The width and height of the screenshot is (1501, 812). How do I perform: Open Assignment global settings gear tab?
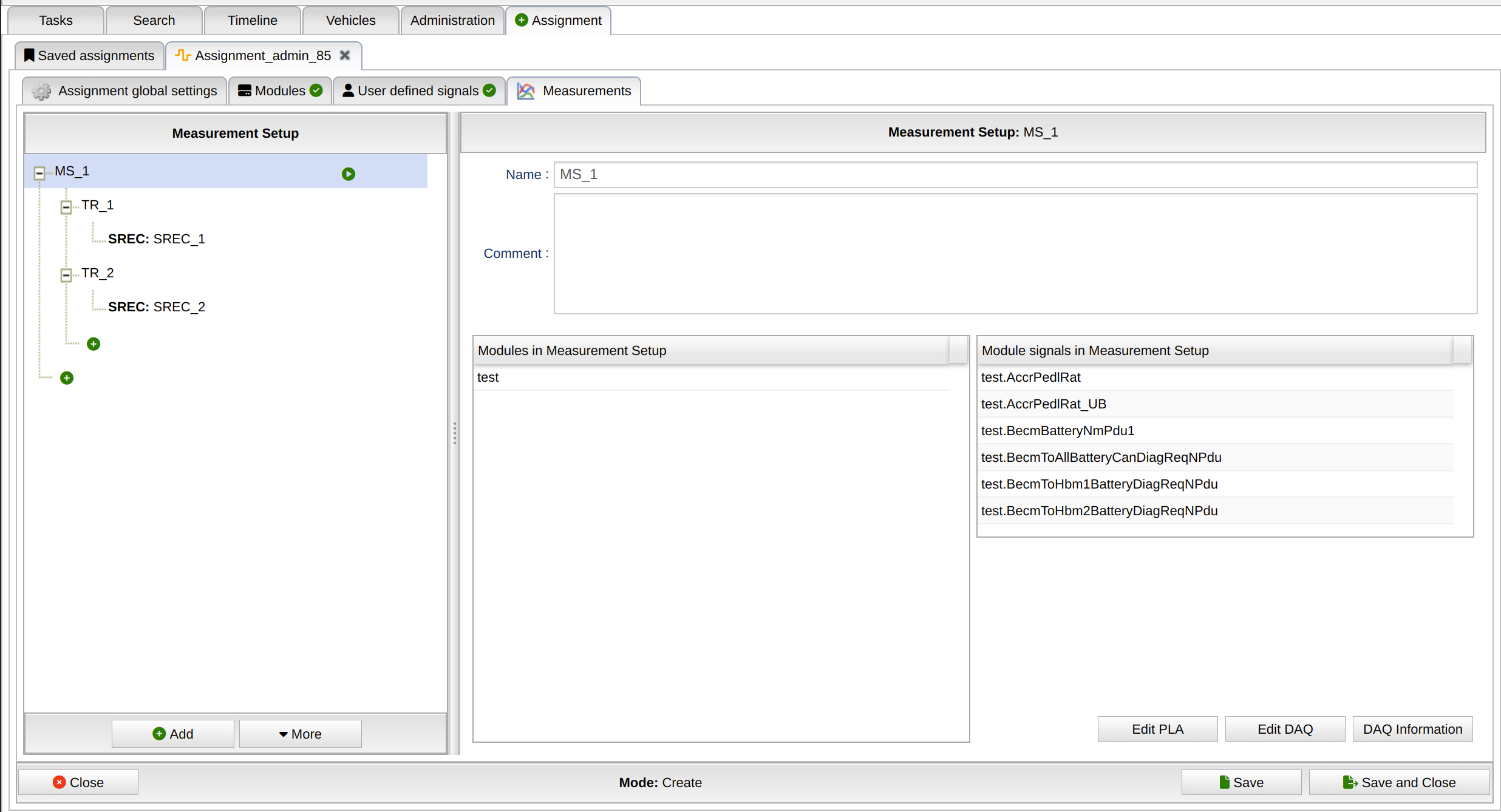tap(125, 91)
